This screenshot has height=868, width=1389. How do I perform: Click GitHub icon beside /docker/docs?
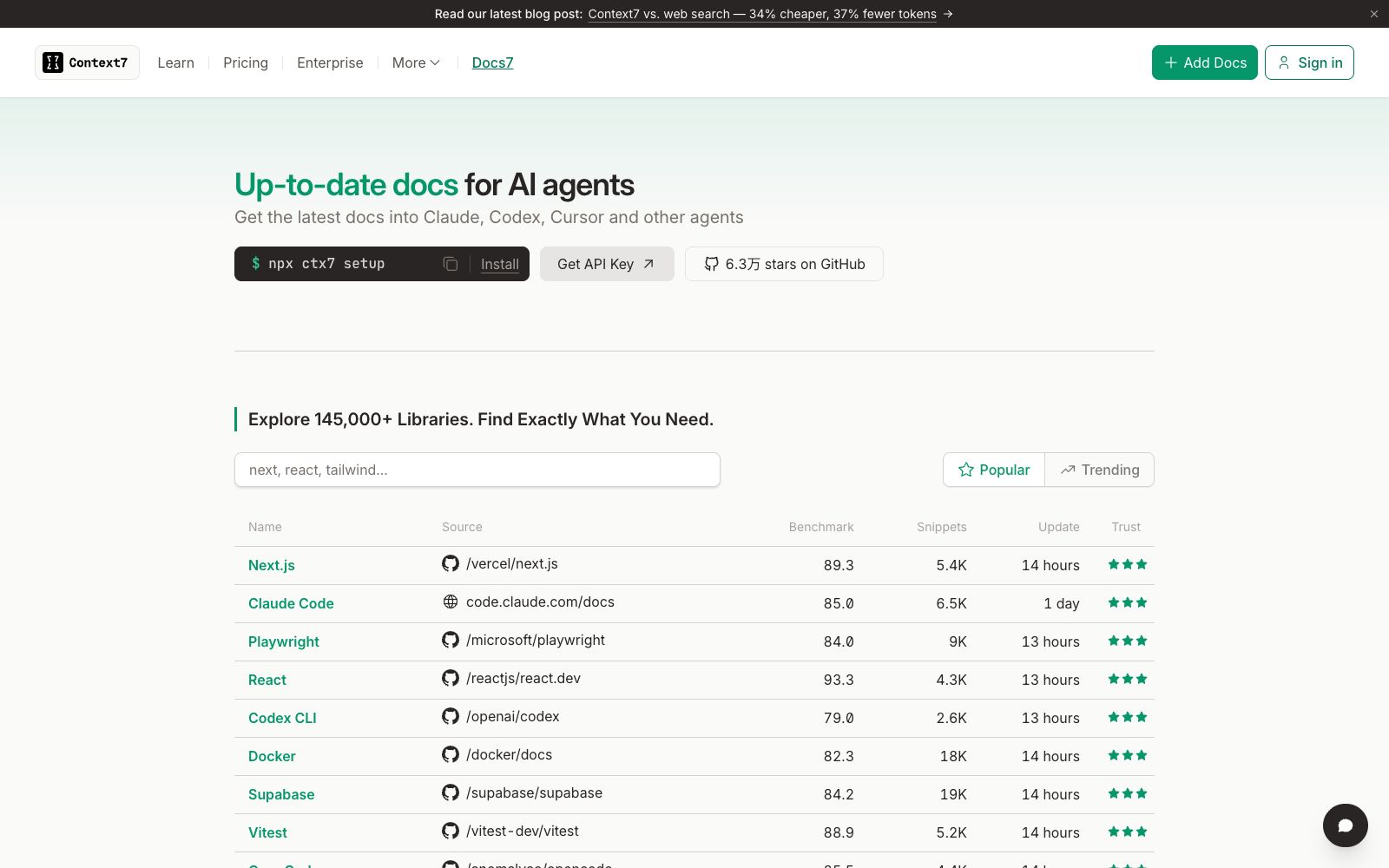click(x=451, y=754)
